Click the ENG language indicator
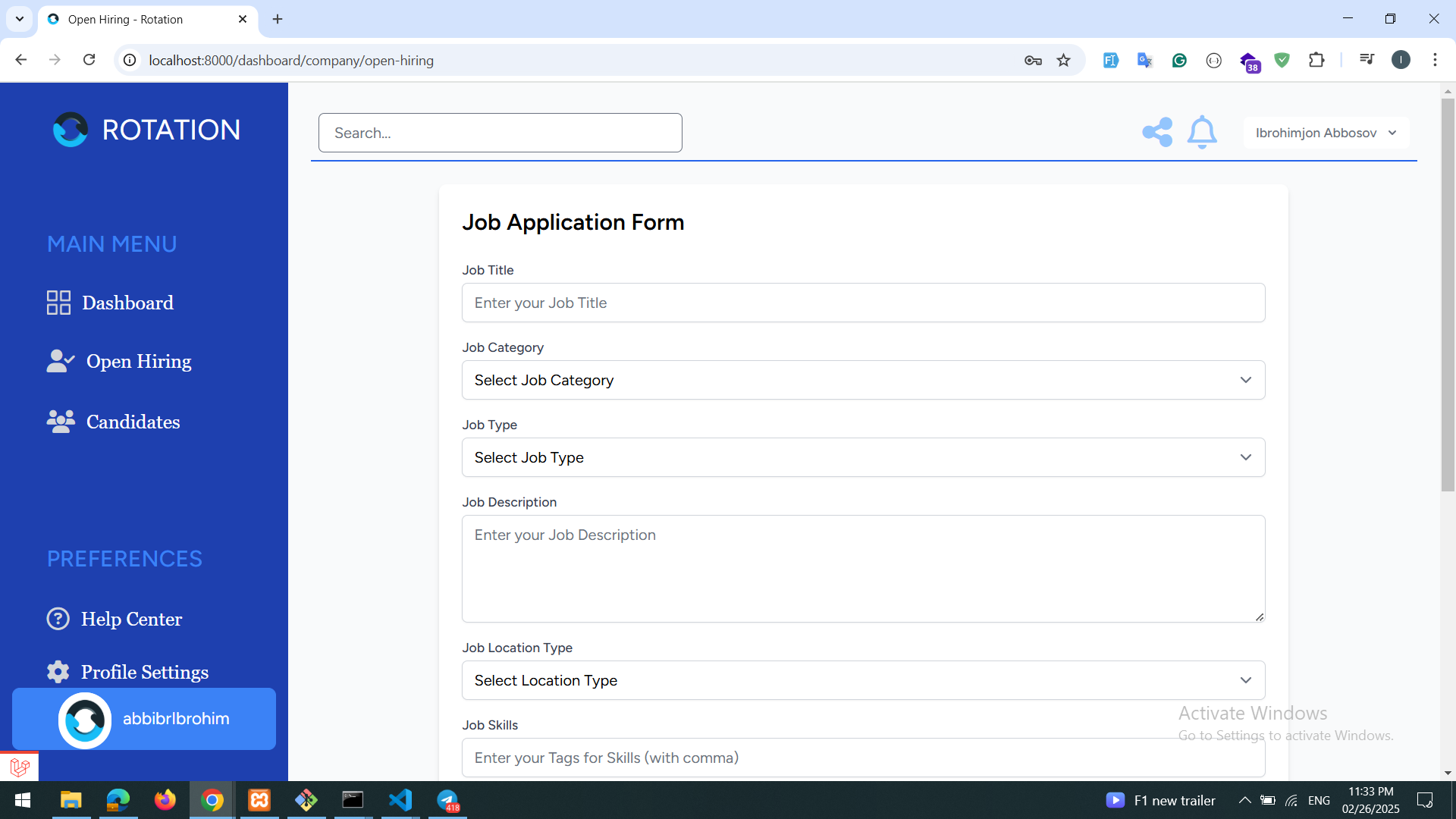The height and width of the screenshot is (819, 1456). pyautogui.click(x=1319, y=800)
